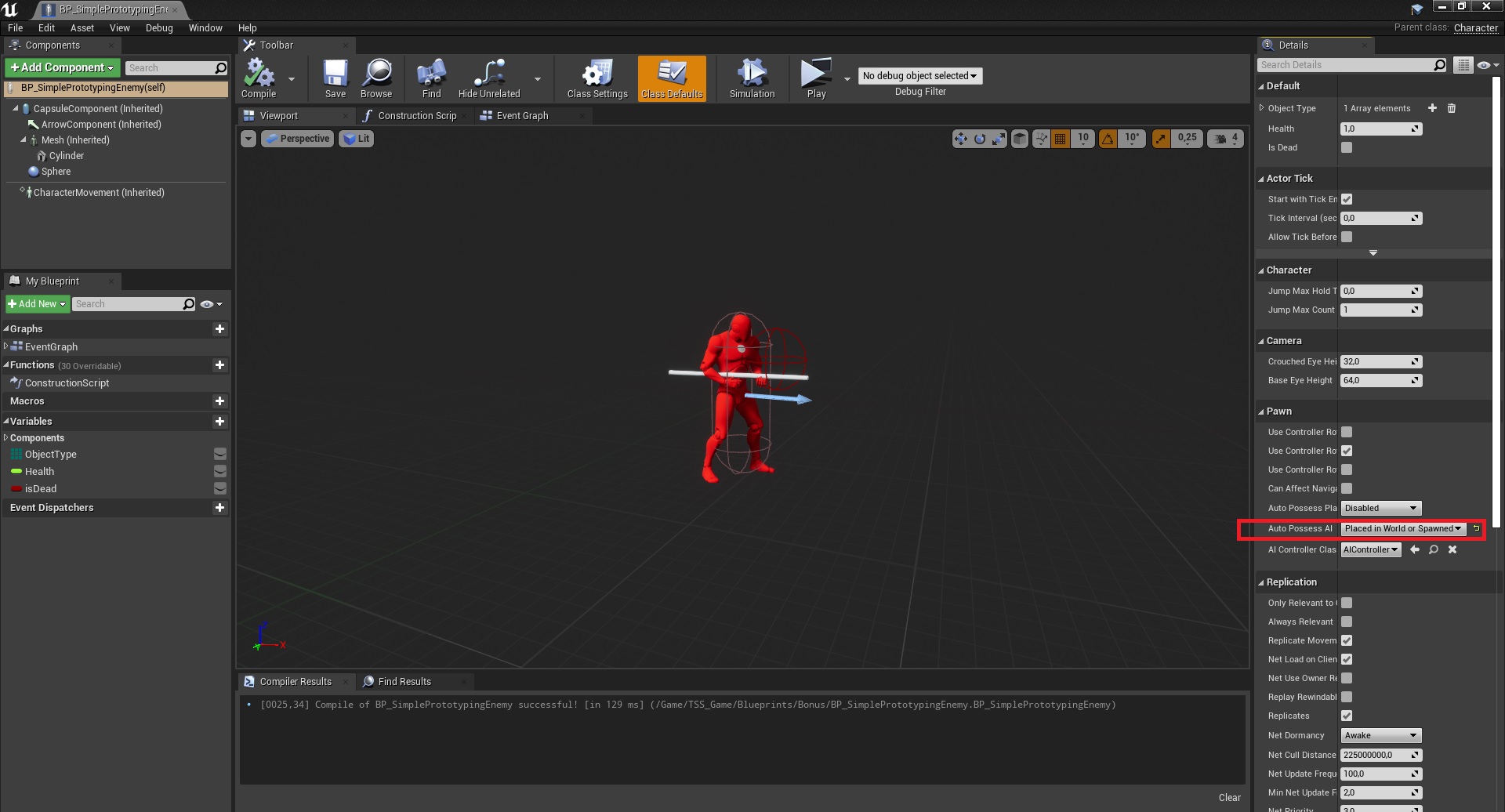
Task: Click the Clear link in Compiler Results
Action: coord(1230,796)
